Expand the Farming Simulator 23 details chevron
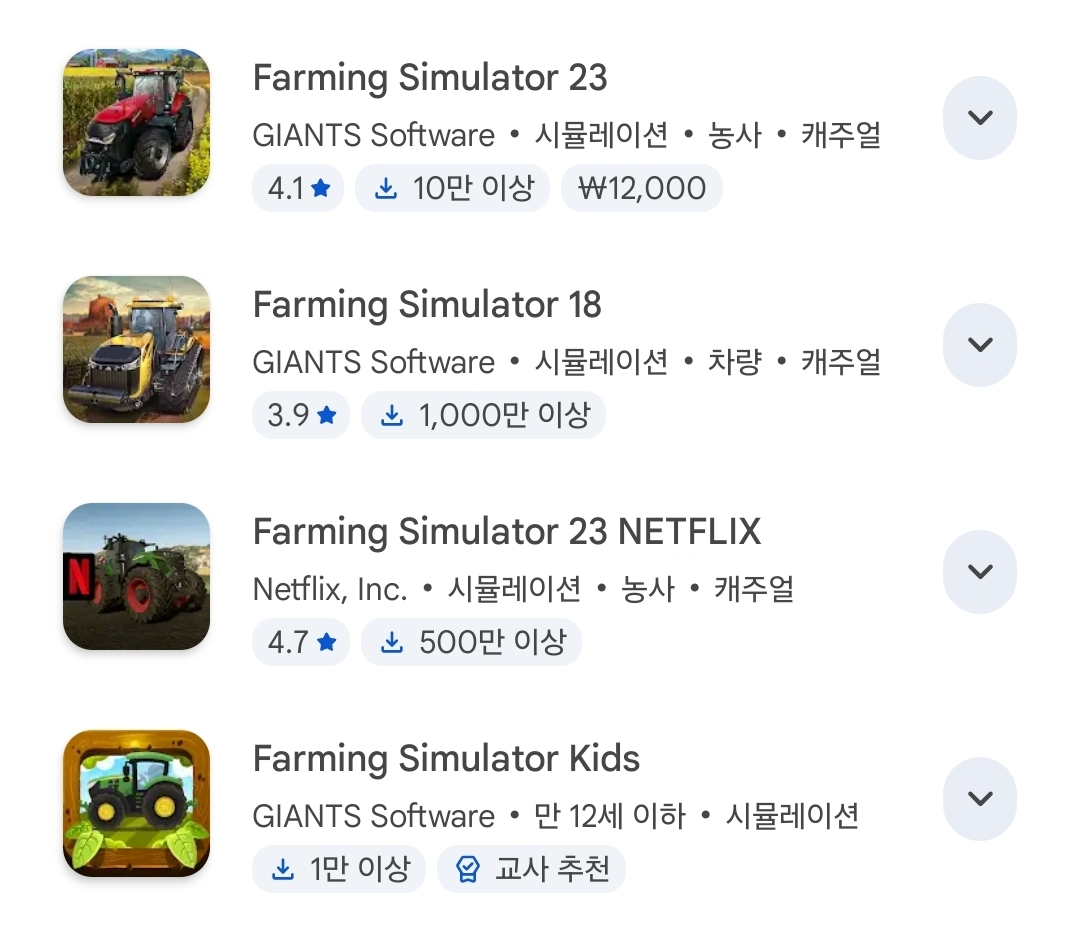This screenshot has height=945, width=1079. point(980,118)
